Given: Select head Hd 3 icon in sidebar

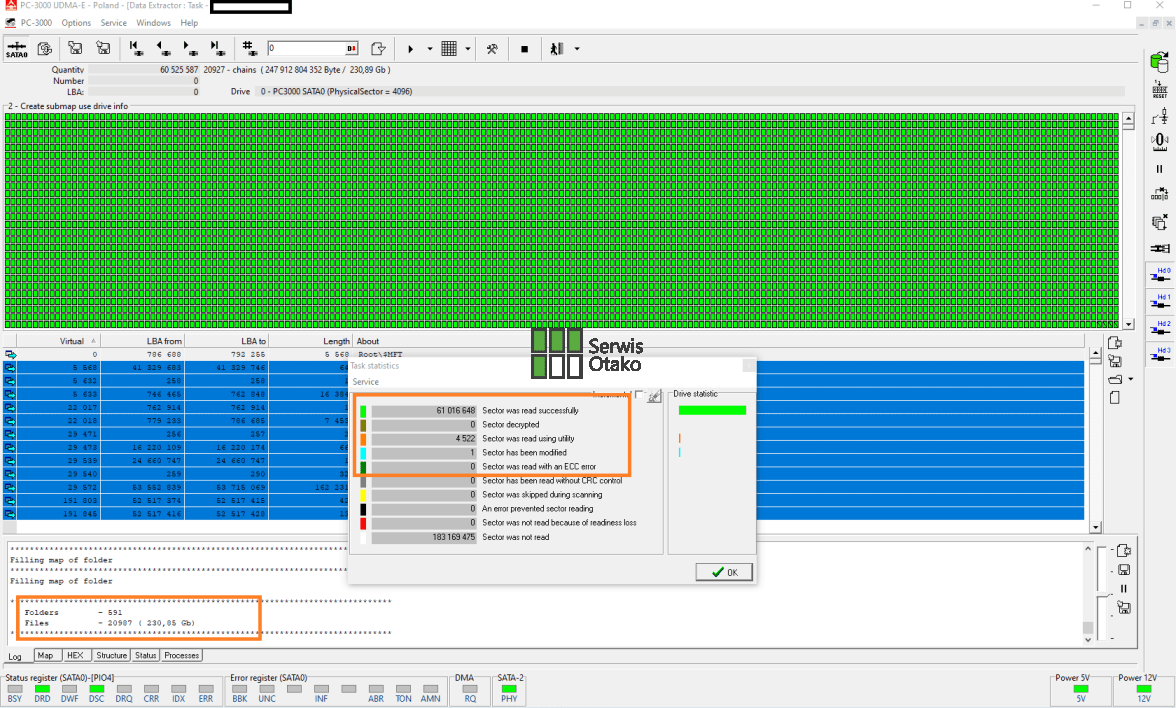Looking at the screenshot, I should tap(1160, 355).
